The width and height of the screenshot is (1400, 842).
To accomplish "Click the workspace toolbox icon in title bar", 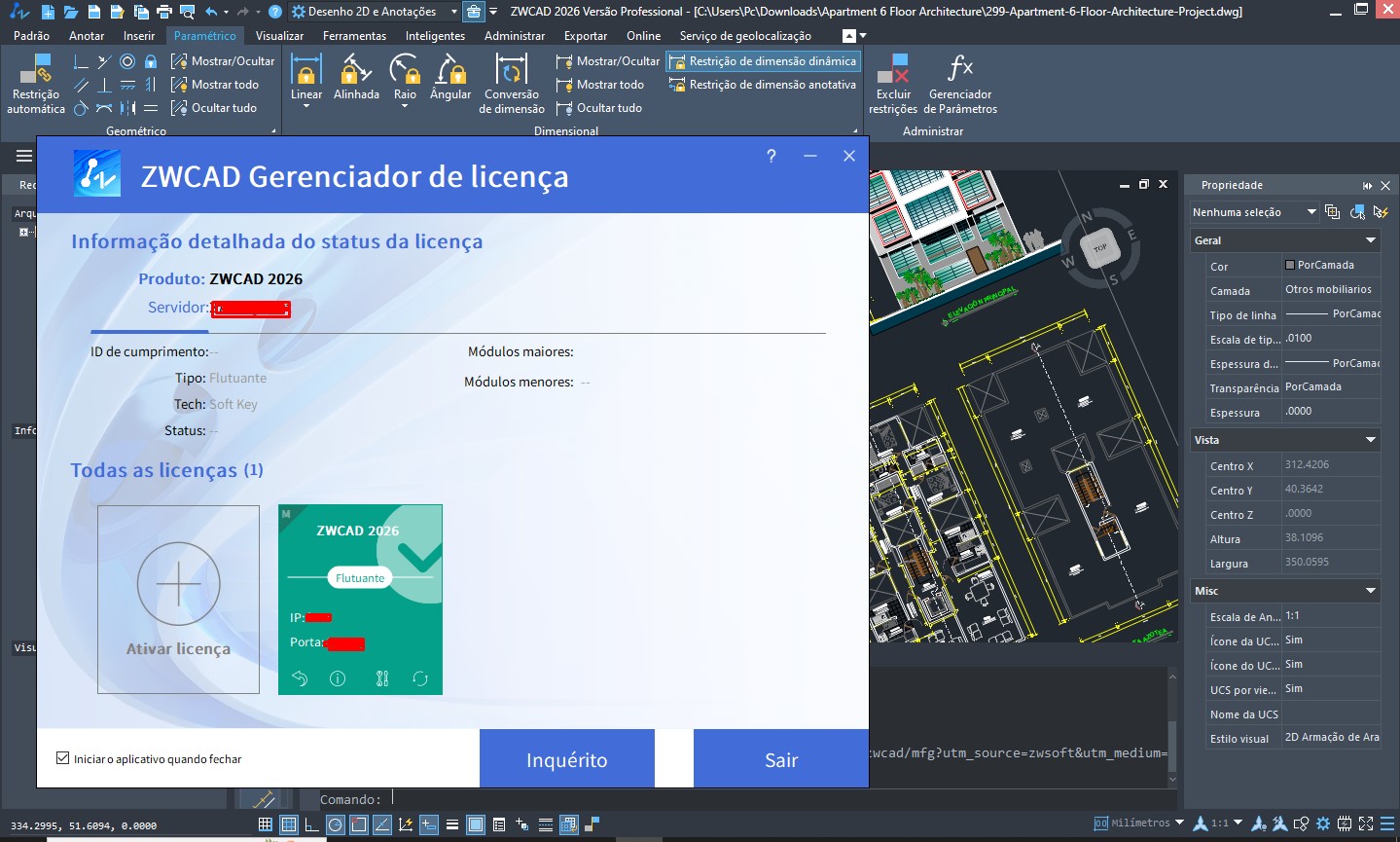I will tap(473, 12).
